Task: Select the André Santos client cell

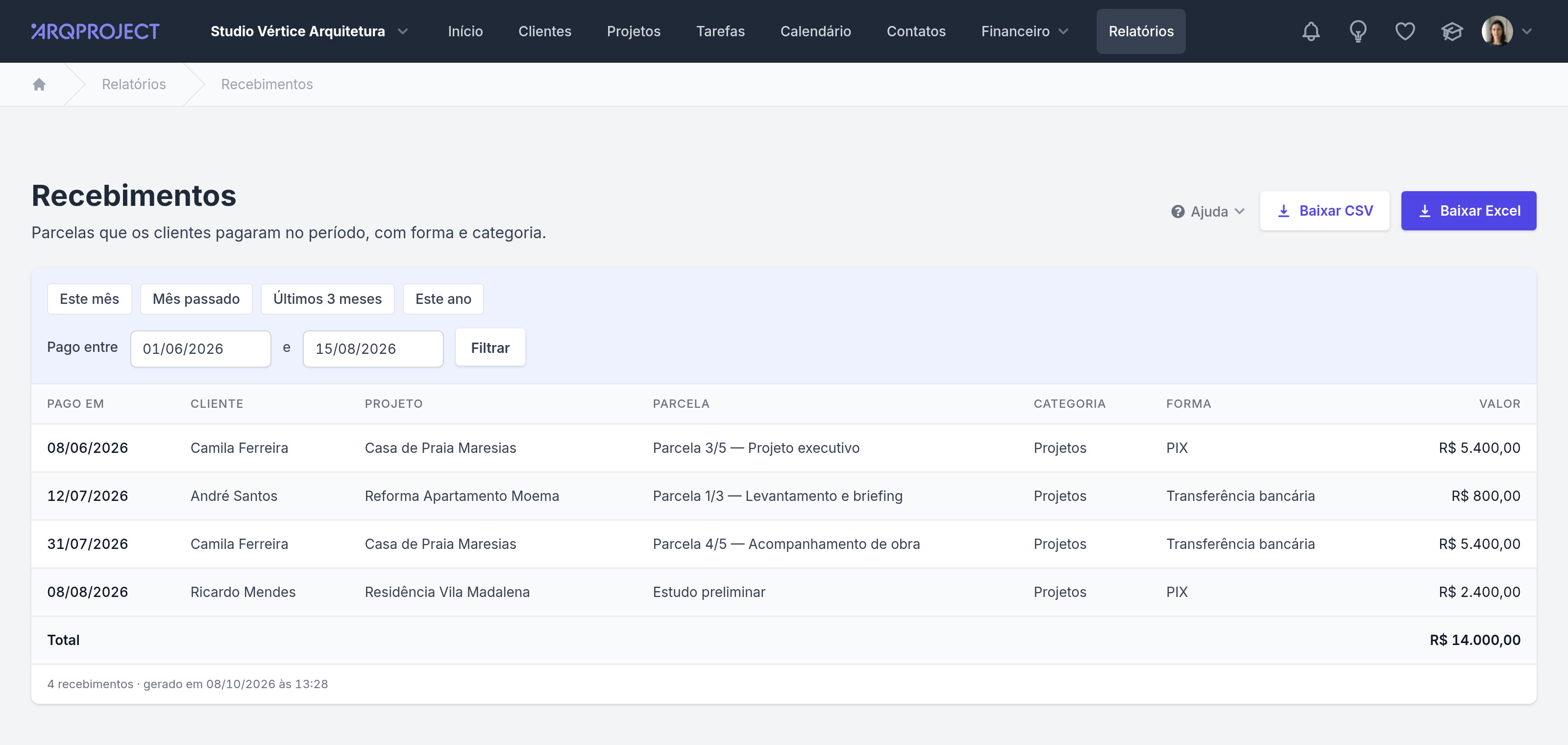Action: (x=234, y=496)
